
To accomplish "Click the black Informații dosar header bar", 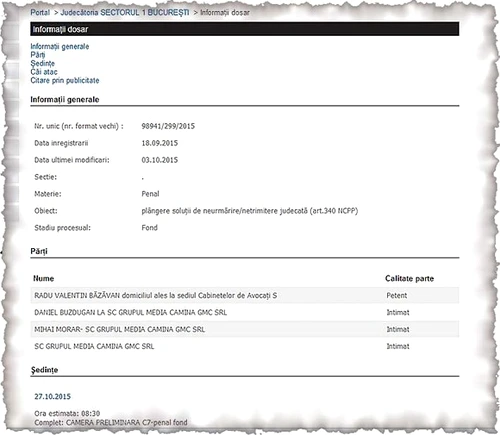I will tap(245, 29).
